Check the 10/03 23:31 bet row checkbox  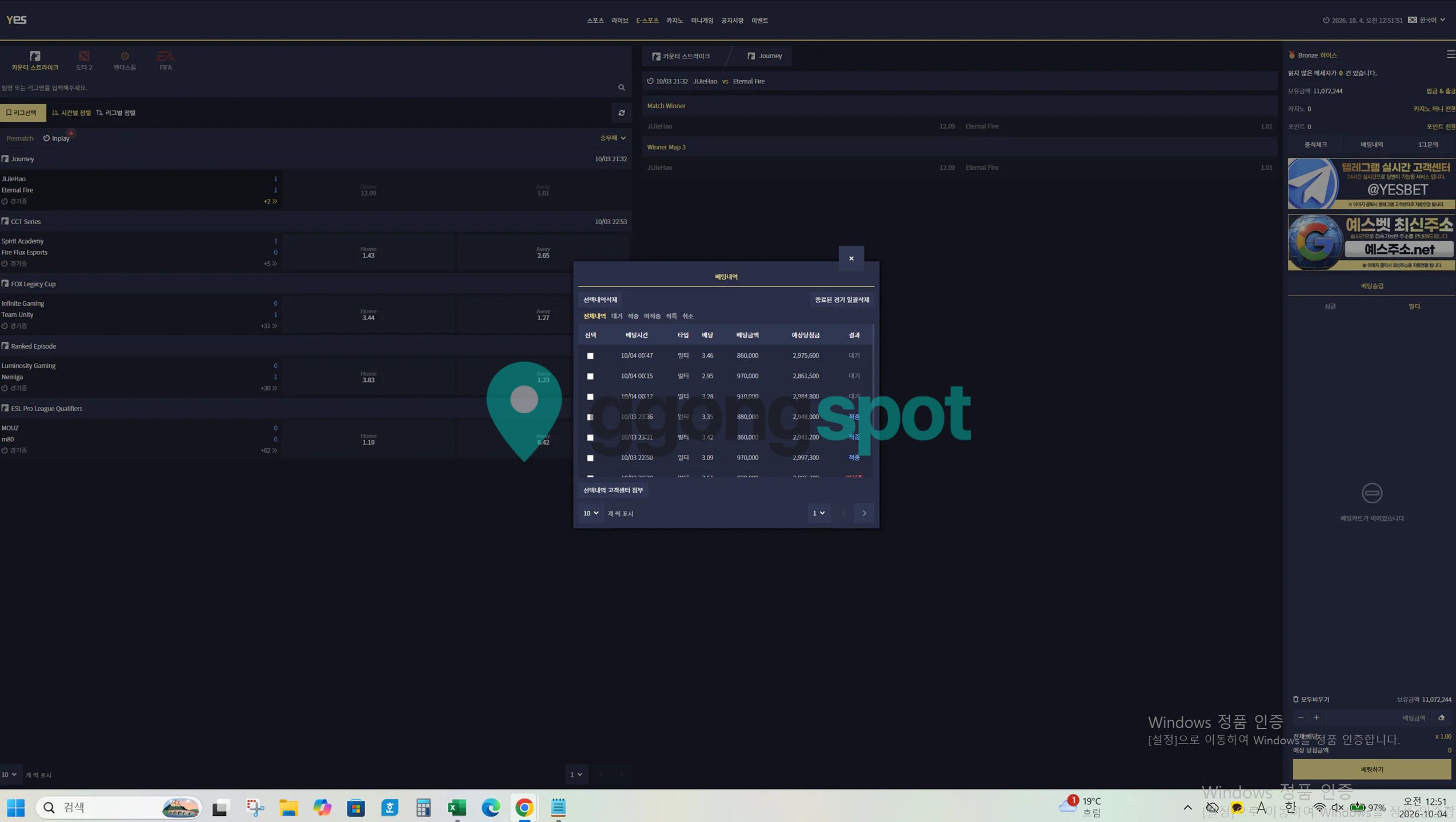[590, 437]
